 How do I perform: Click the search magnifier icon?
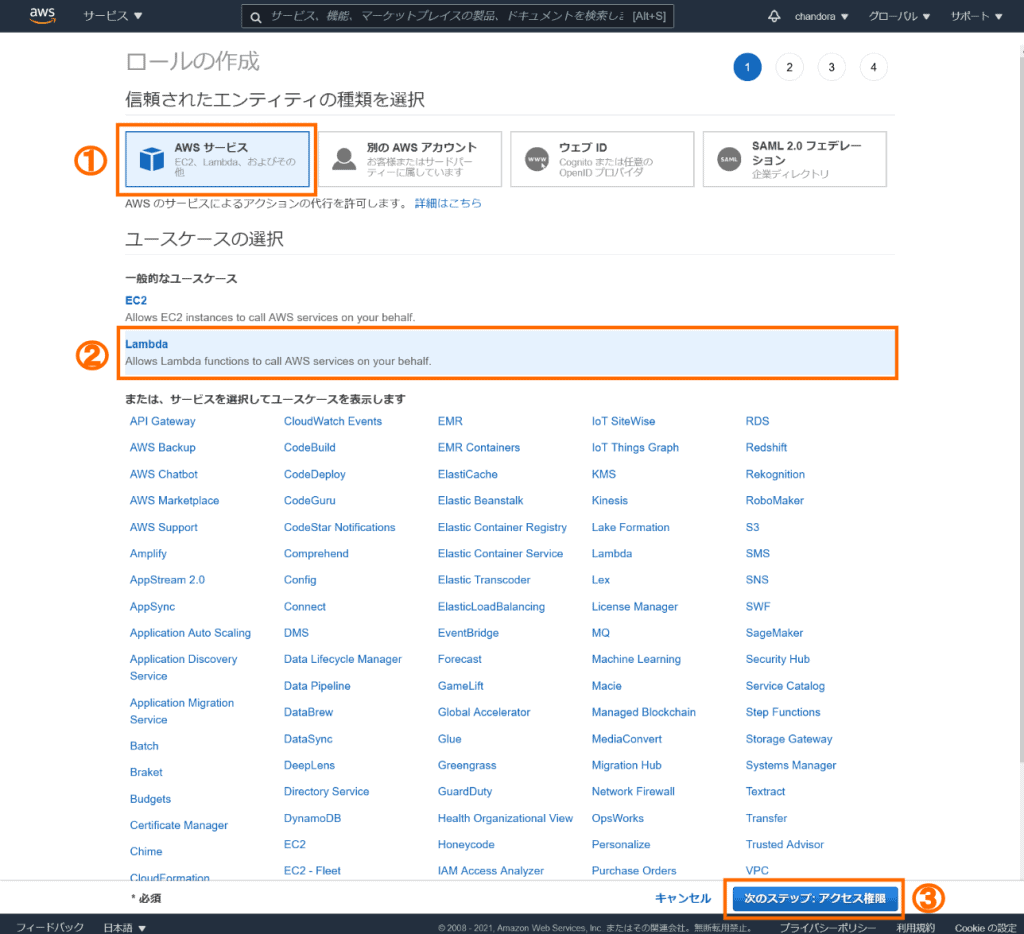256,17
